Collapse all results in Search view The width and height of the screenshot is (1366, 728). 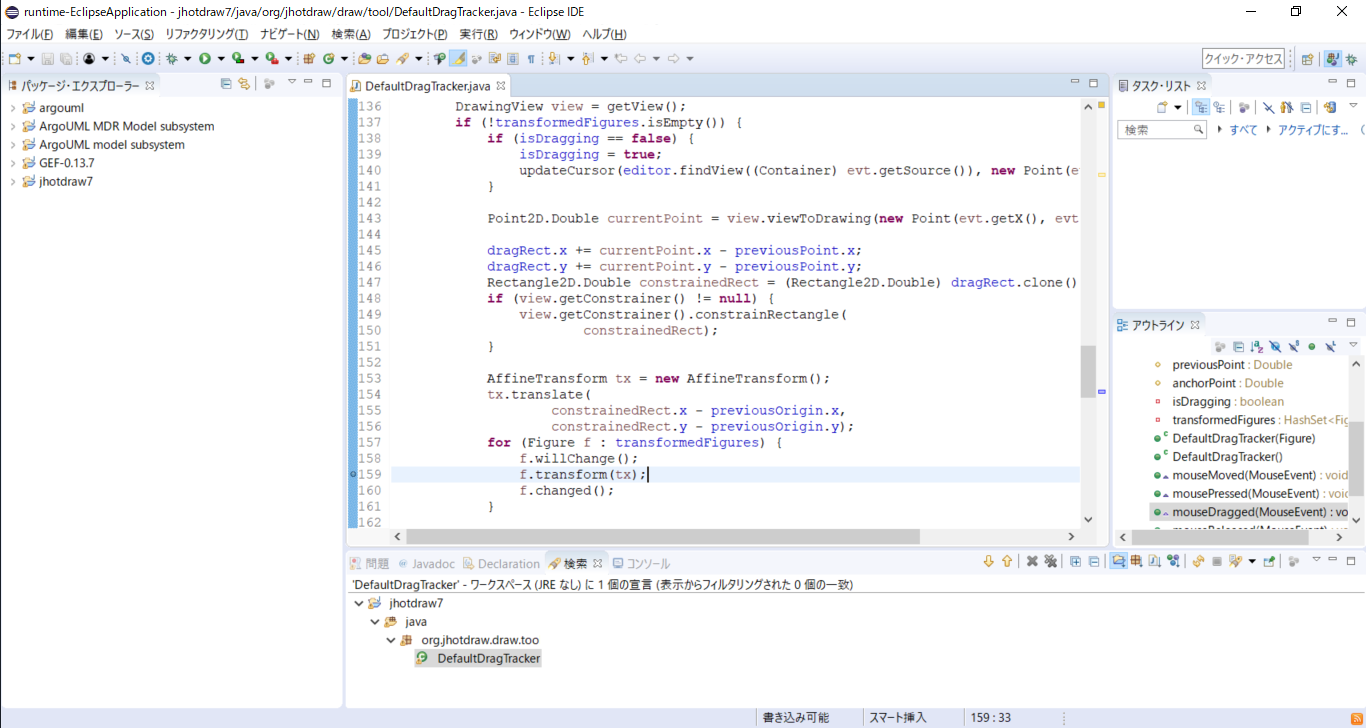pyautogui.click(x=1094, y=561)
